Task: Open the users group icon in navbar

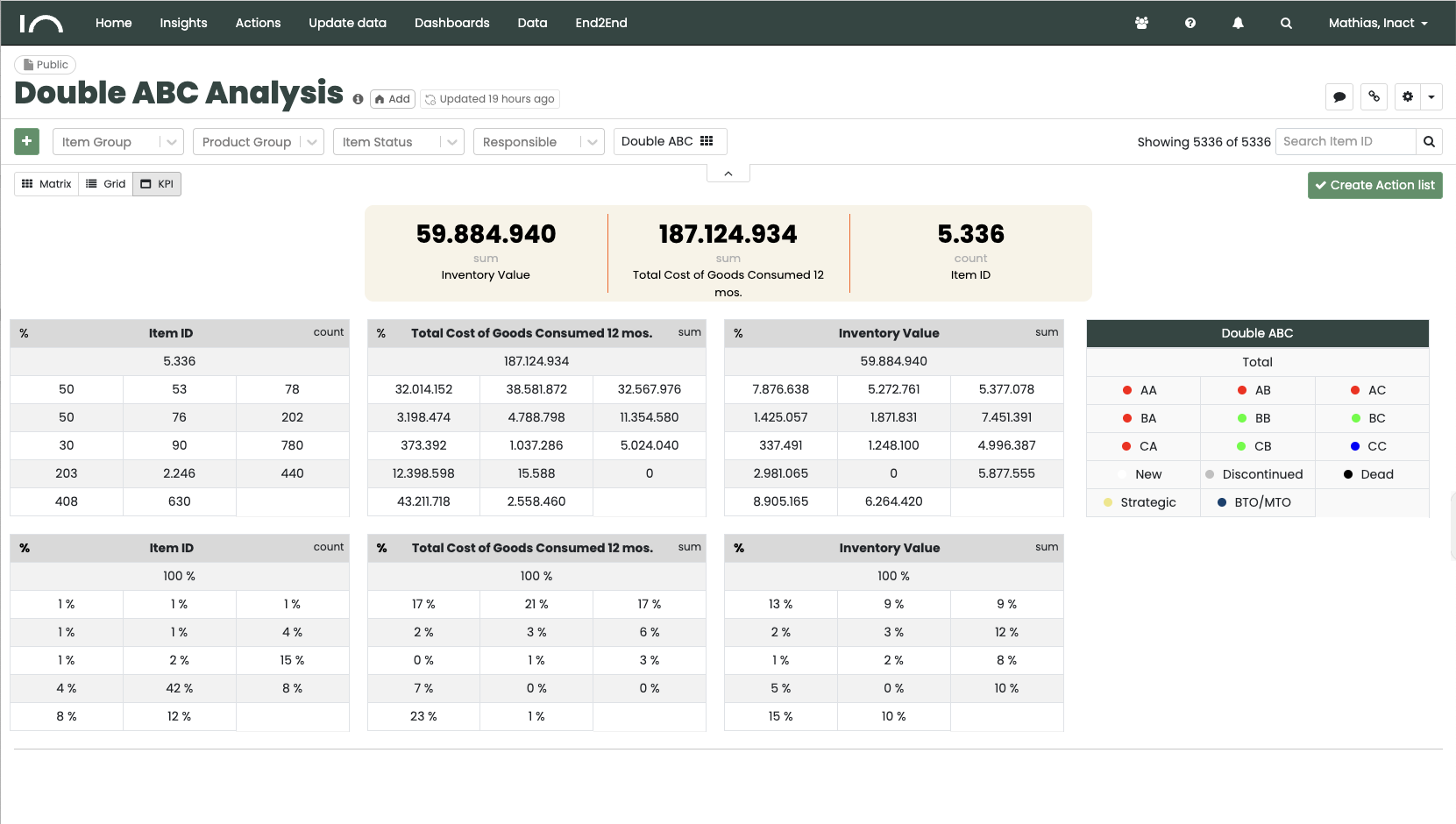Action: coord(1141,23)
